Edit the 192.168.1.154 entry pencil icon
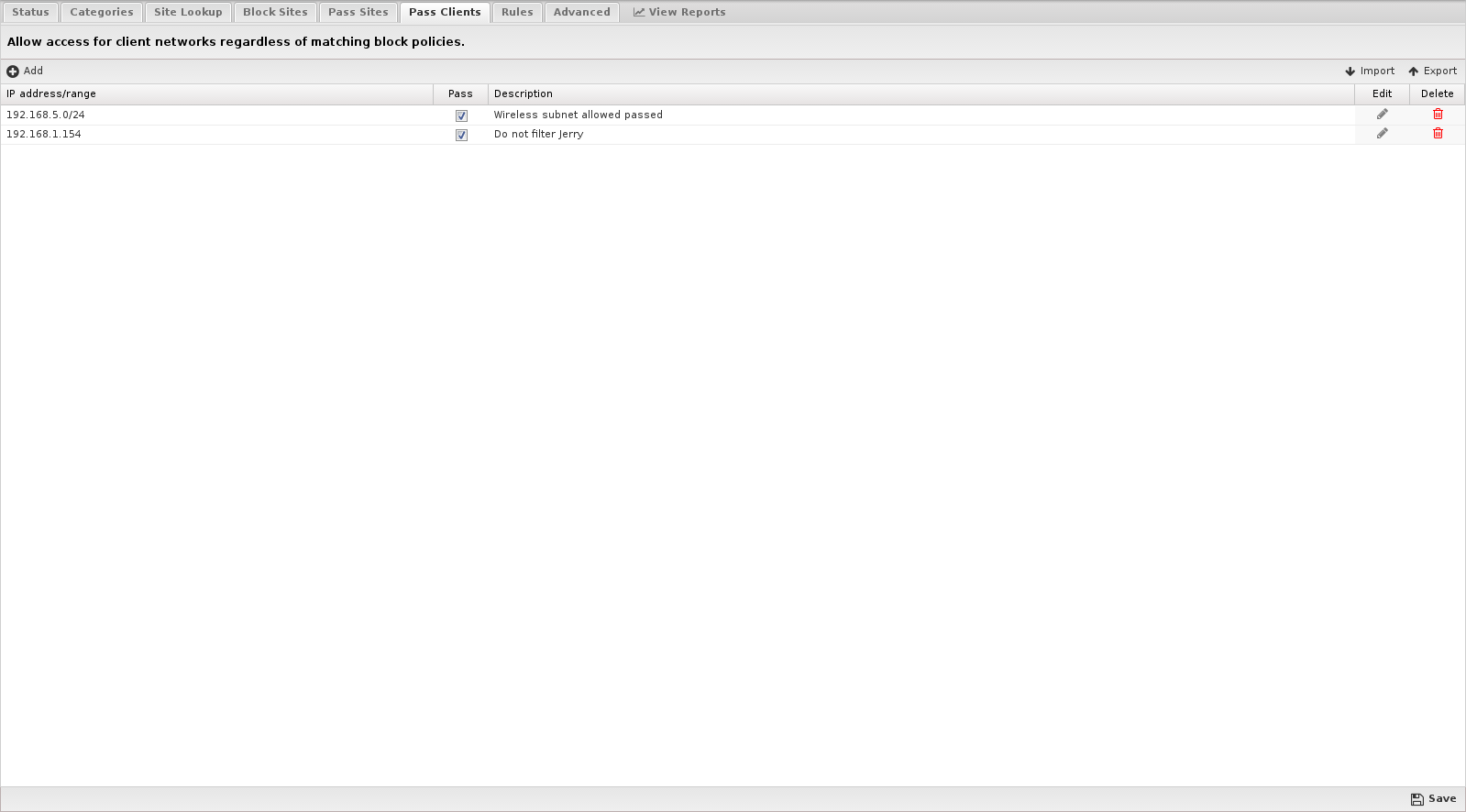 (x=1382, y=134)
